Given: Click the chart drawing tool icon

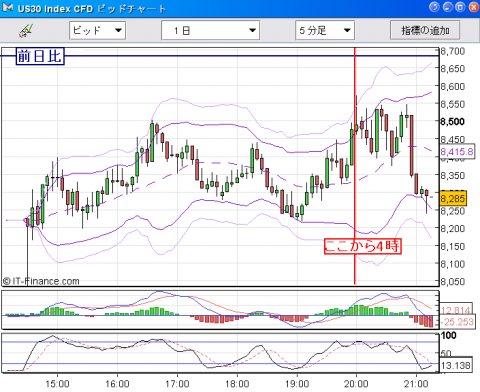Looking at the screenshot, I should [26, 31].
